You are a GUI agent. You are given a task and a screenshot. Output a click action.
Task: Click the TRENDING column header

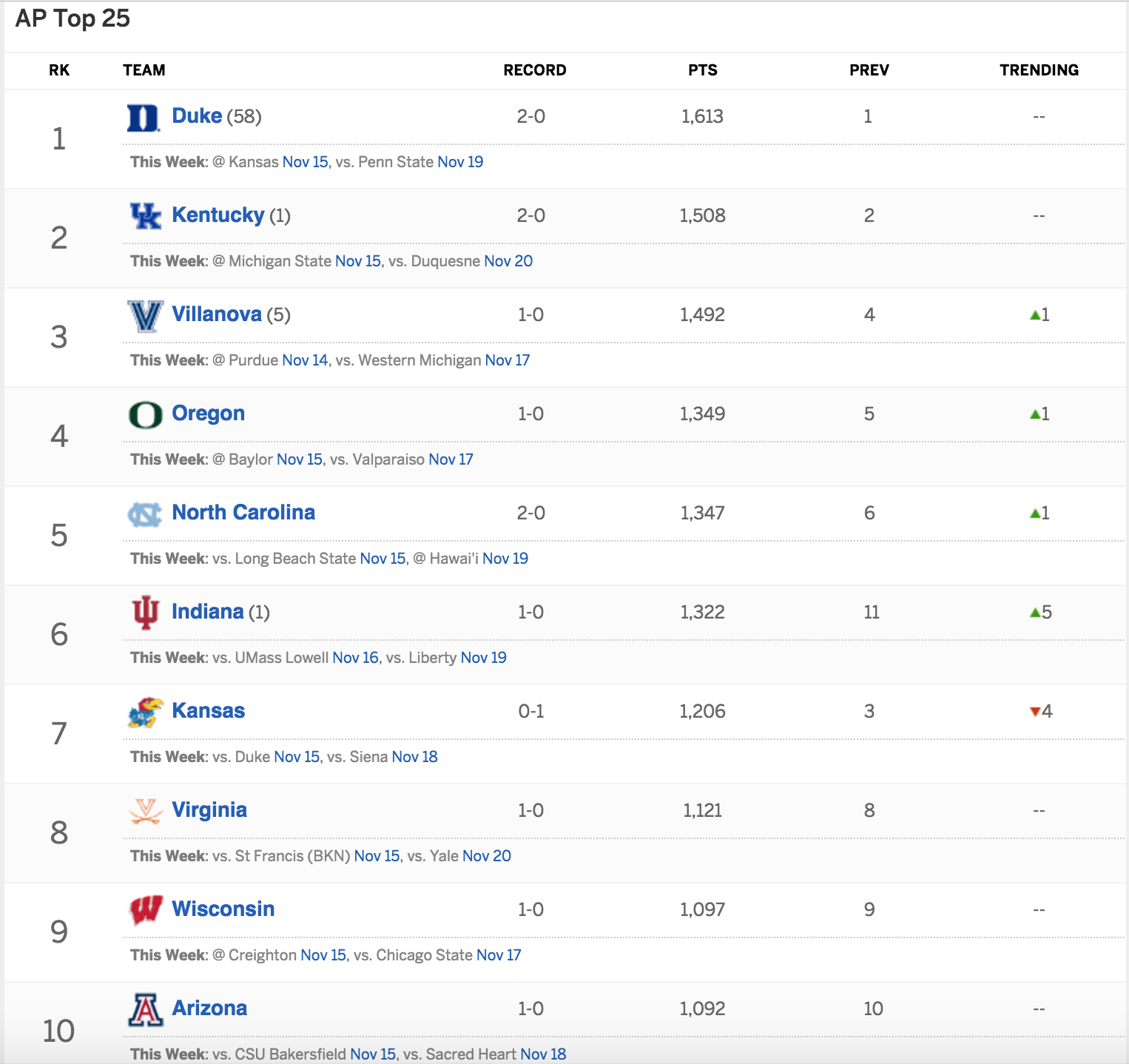[1039, 70]
